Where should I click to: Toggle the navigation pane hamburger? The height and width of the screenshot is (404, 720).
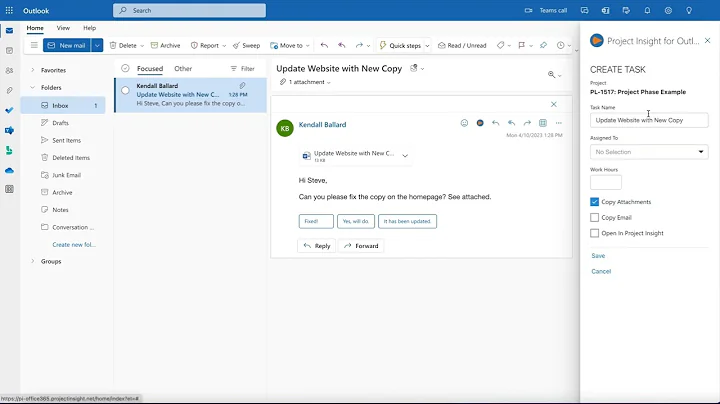coord(34,45)
